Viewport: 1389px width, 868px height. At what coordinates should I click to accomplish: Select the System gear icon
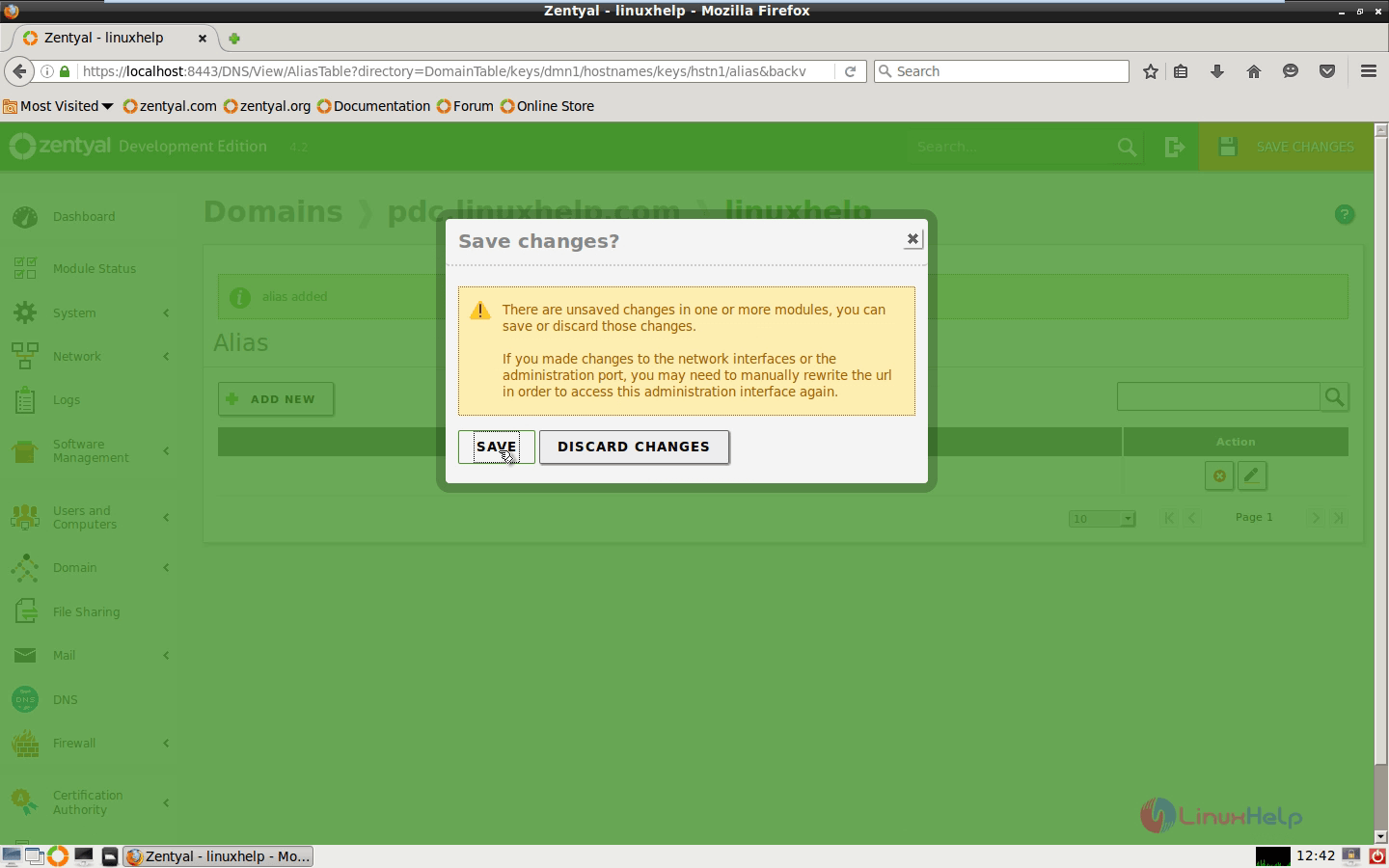(x=25, y=312)
